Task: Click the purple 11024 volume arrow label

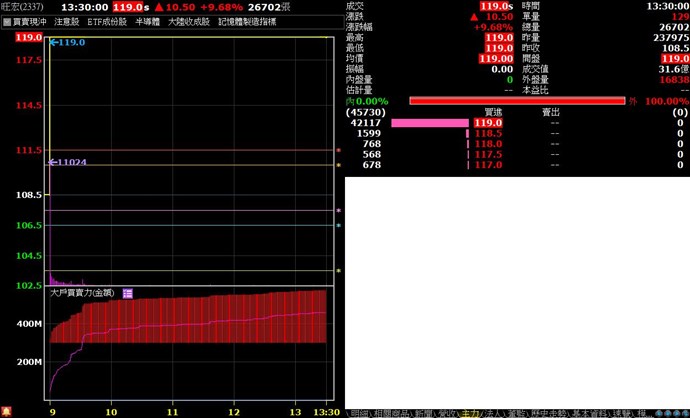Action: click(x=69, y=162)
